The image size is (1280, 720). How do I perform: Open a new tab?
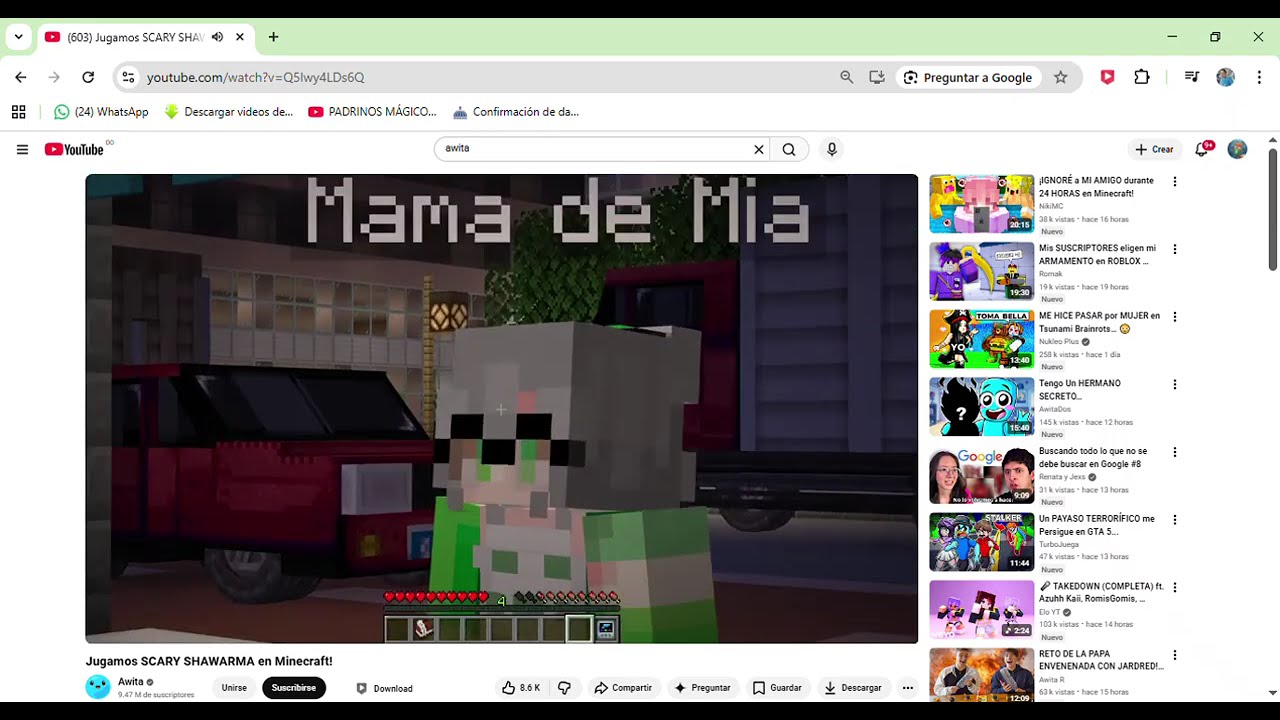click(x=273, y=37)
